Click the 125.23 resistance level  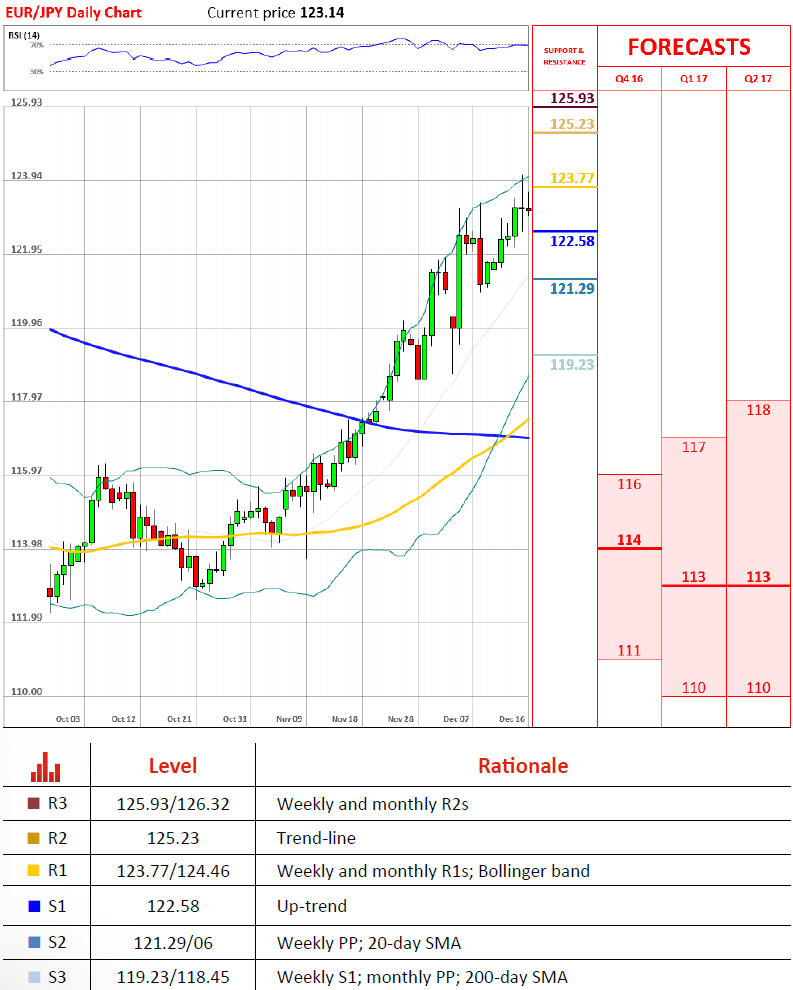tap(572, 124)
